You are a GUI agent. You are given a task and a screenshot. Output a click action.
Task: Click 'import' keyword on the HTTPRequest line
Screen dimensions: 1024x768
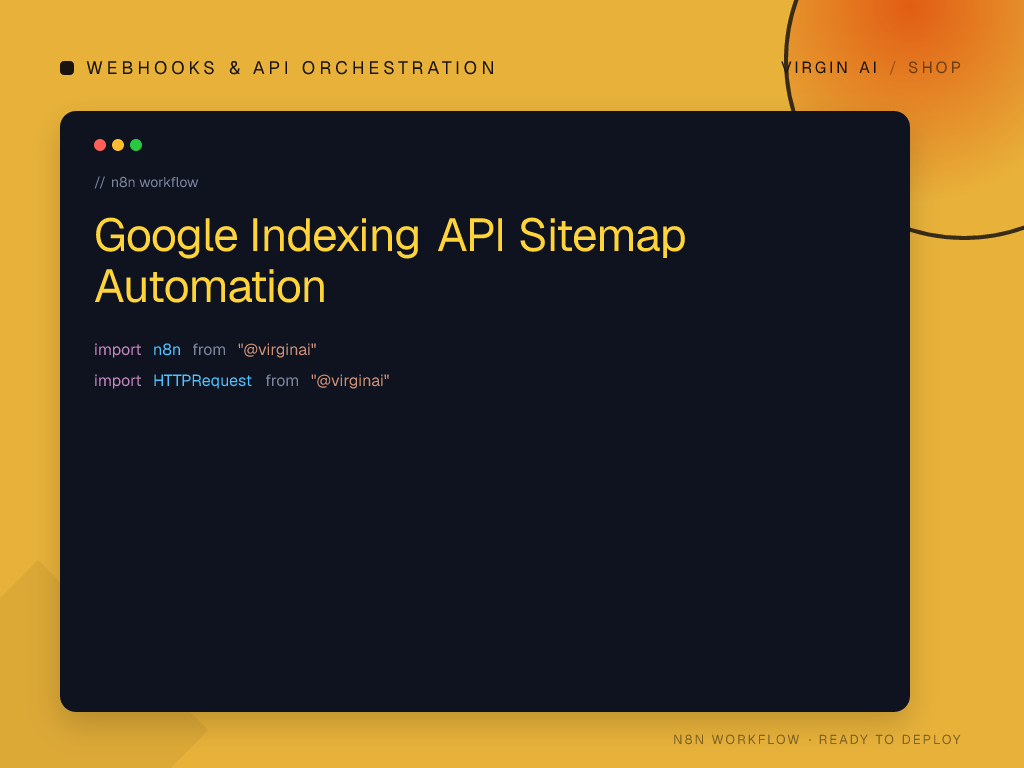(118, 381)
